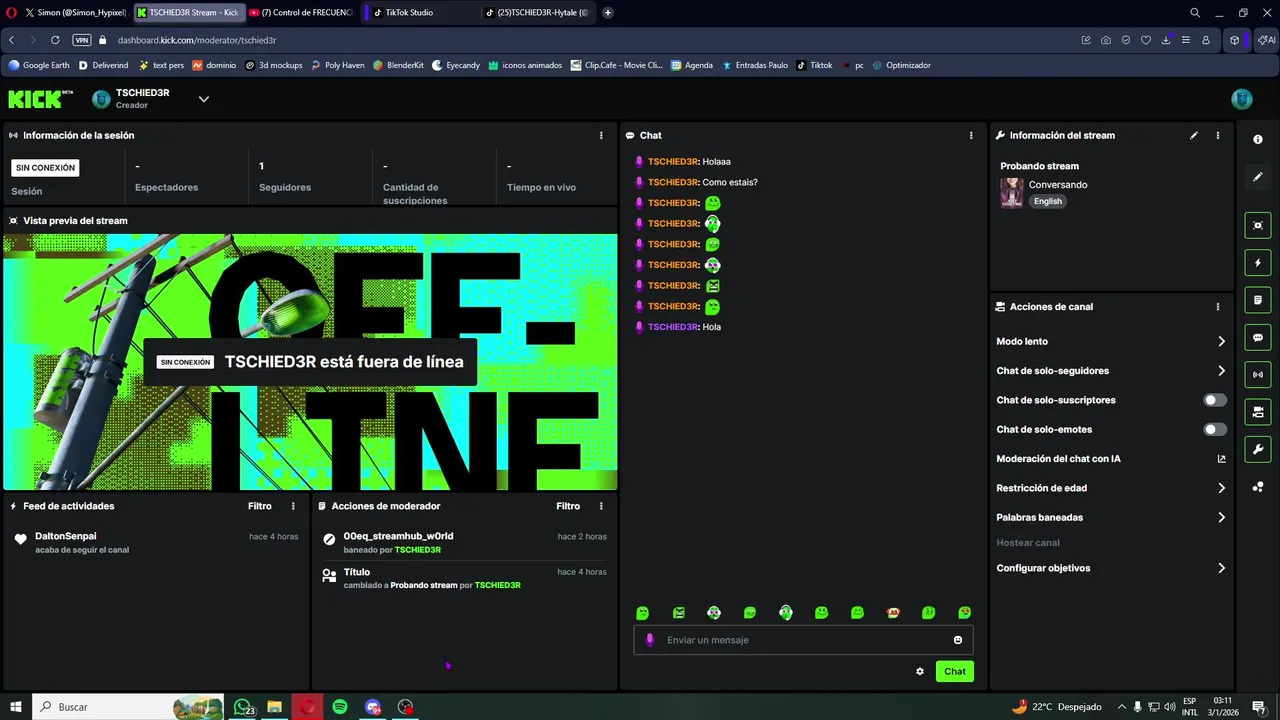The image size is (1280, 720).
Task: Open File Explorer from the taskbar
Action: pos(275,707)
